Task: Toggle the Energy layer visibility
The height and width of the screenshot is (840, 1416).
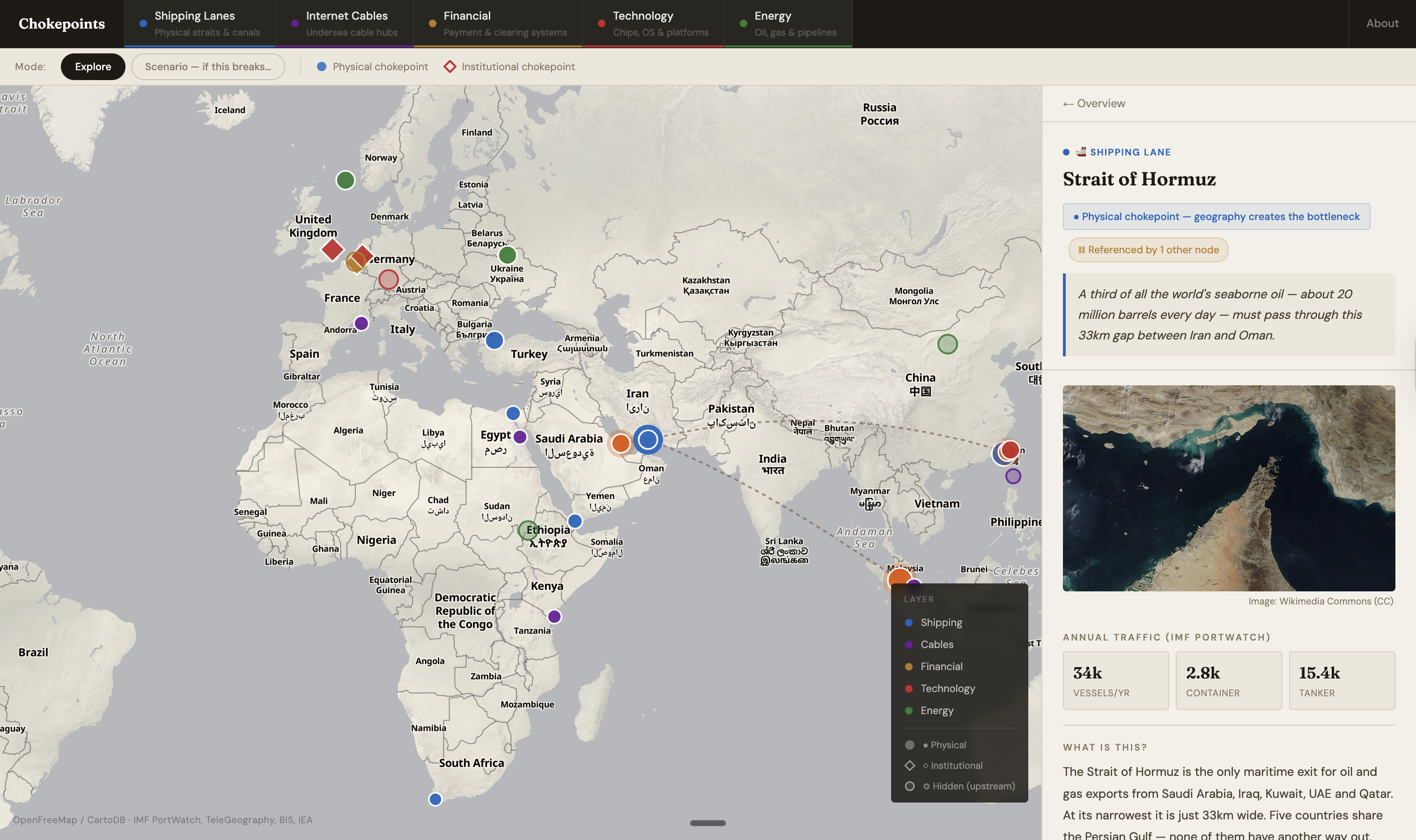Action: click(x=937, y=710)
